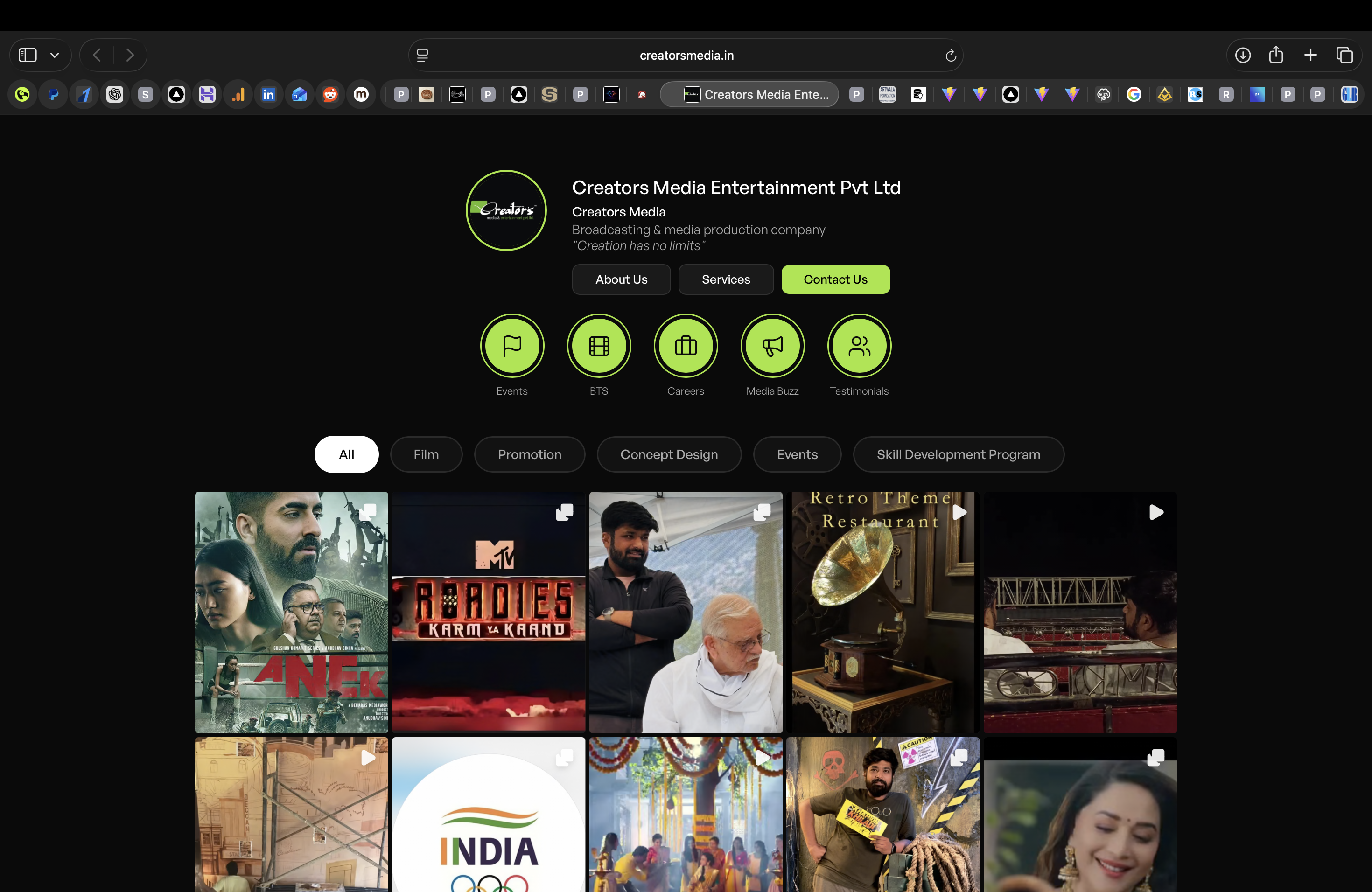
Task: Go back using the back arrow
Action: (96, 55)
